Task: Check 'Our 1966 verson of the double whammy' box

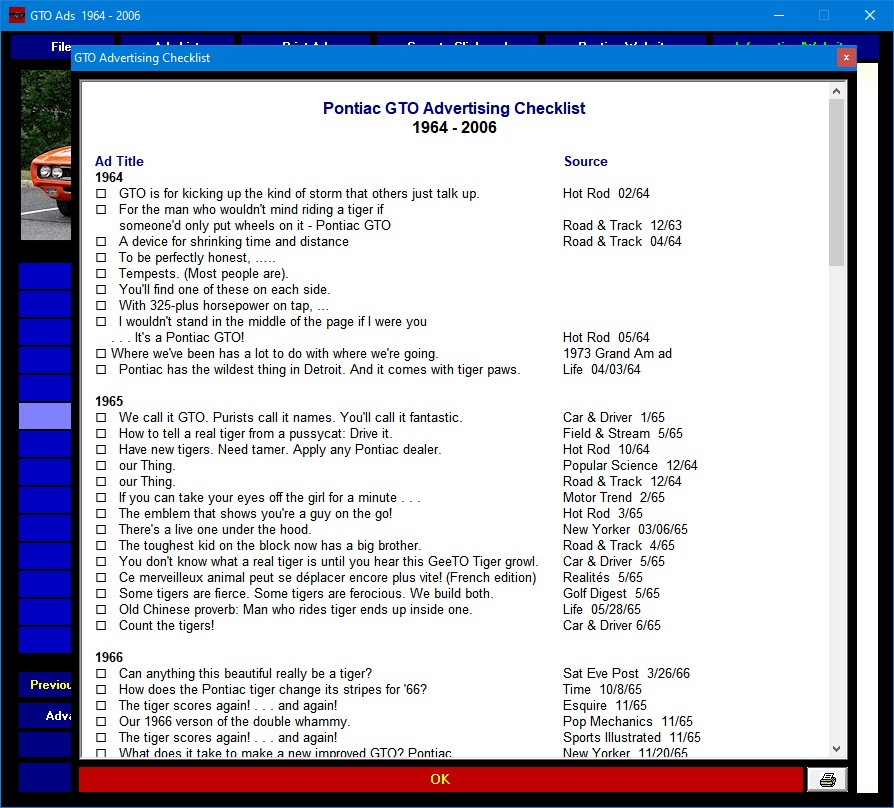Action: pos(101,721)
